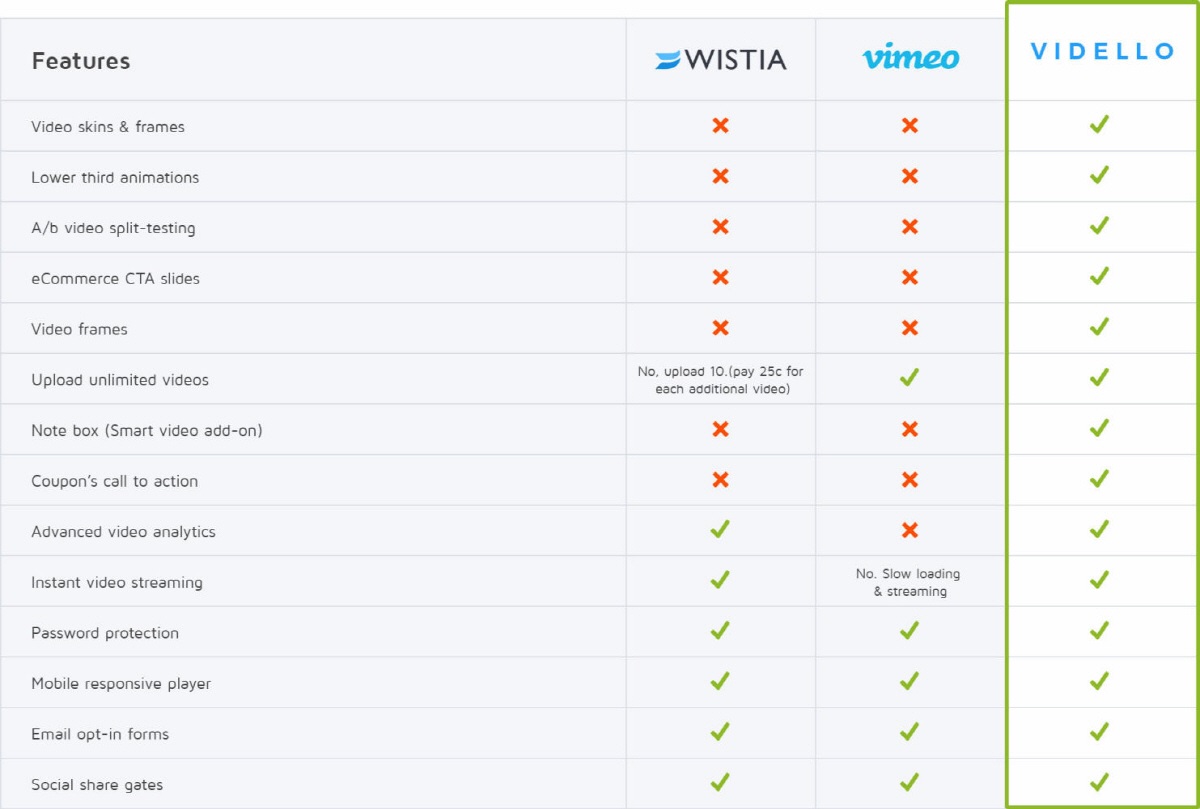1200x809 pixels.
Task: Click Wistia's red X for Coupon's call to action
Action: tap(720, 479)
